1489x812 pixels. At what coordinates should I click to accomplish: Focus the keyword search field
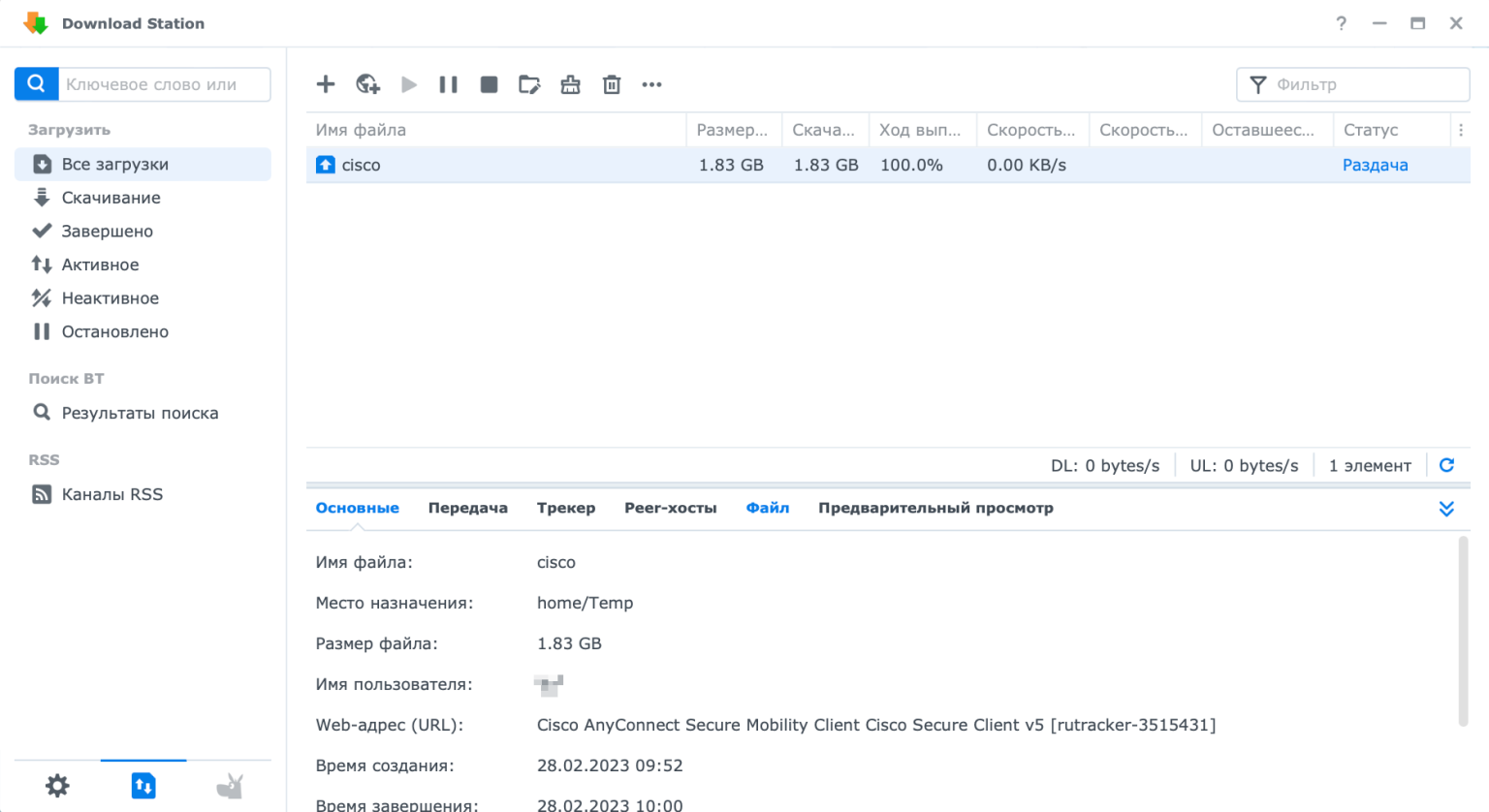(164, 84)
